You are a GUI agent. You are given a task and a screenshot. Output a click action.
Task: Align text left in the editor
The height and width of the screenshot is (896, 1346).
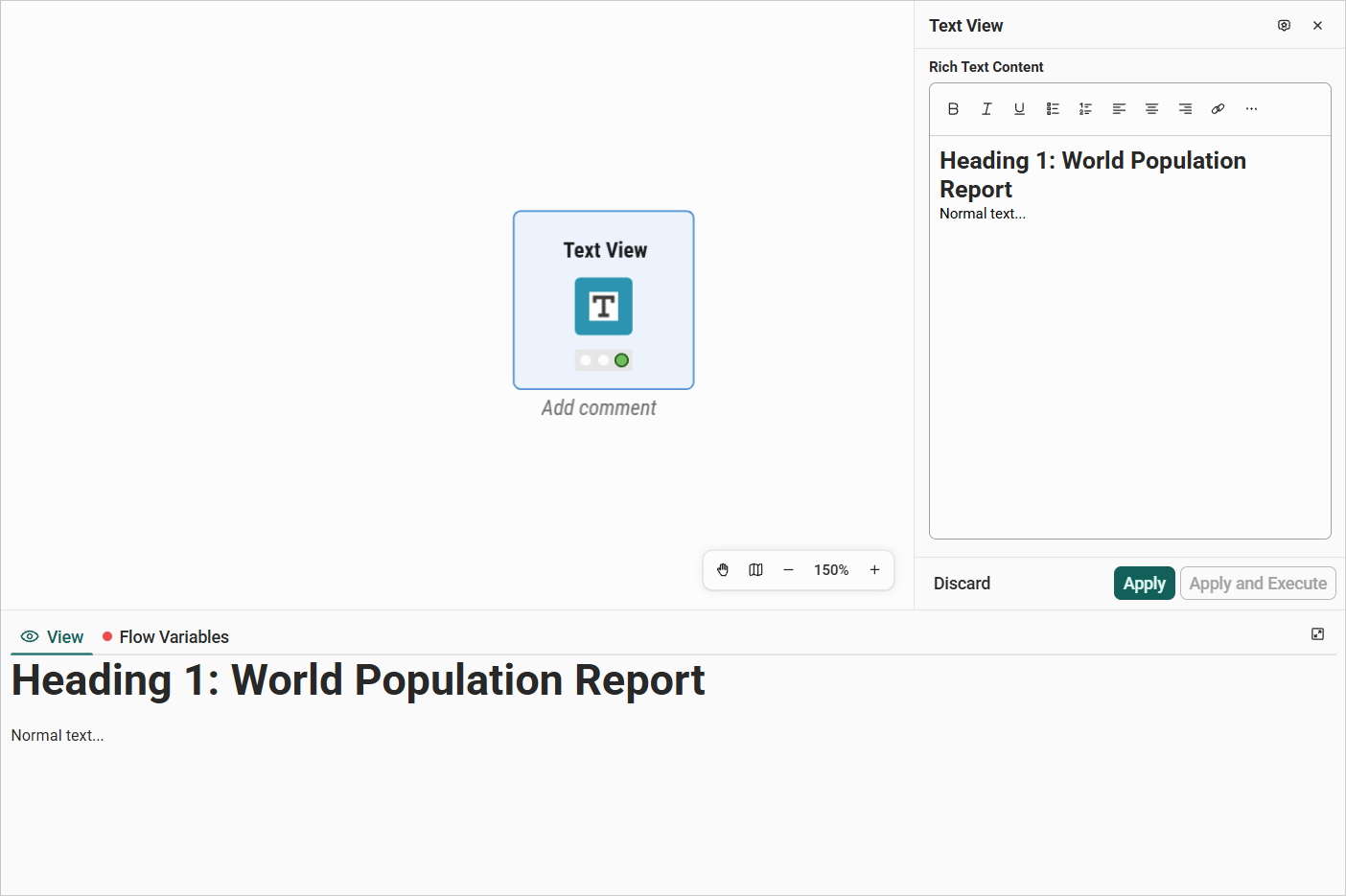coord(1119,109)
